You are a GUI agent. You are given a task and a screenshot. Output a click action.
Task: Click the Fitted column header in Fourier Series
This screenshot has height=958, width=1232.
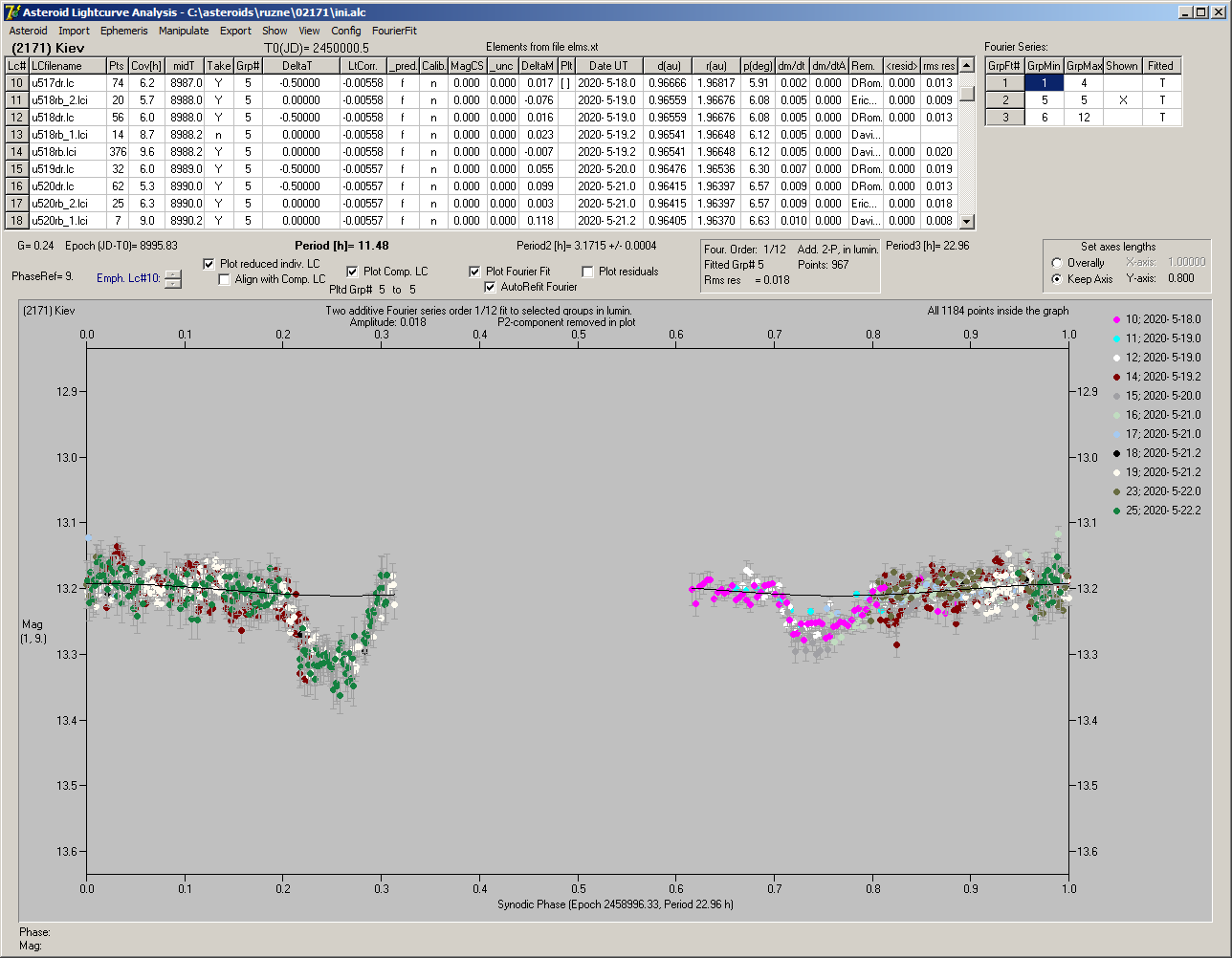pos(1160,66)
